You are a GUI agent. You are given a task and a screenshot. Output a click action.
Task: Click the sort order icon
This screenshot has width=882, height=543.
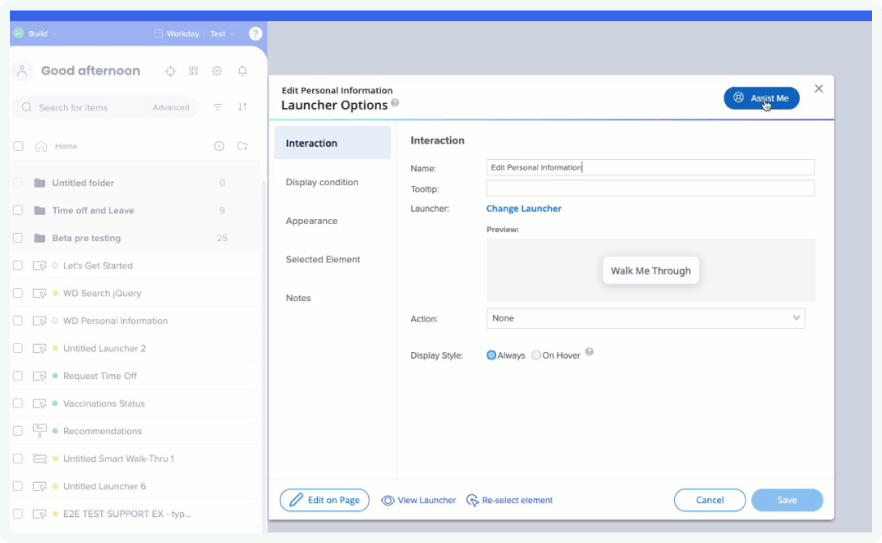tap(242, 107)
